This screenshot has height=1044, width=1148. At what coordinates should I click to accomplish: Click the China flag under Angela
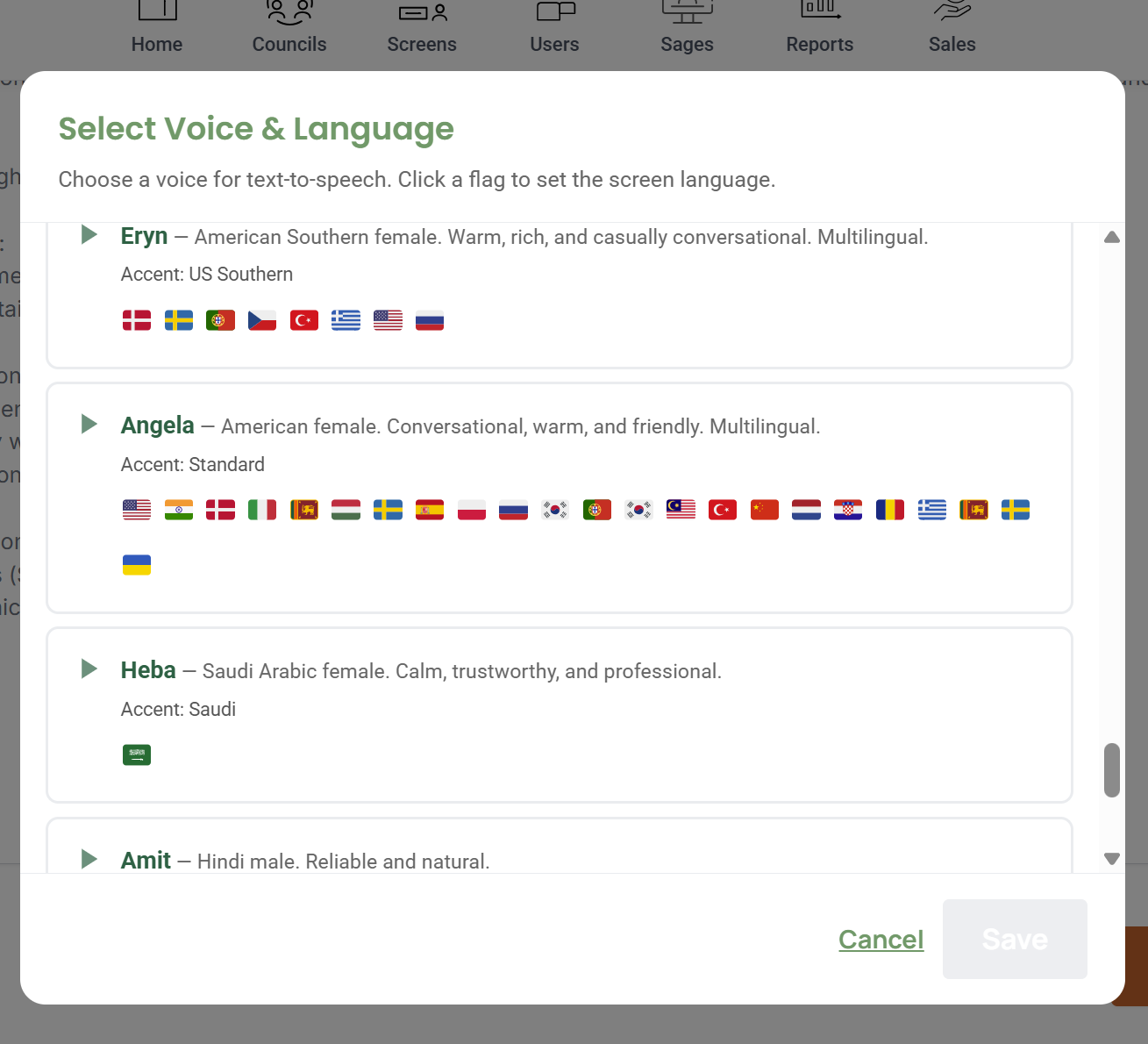pyautogui.click(x=764, y=509)
